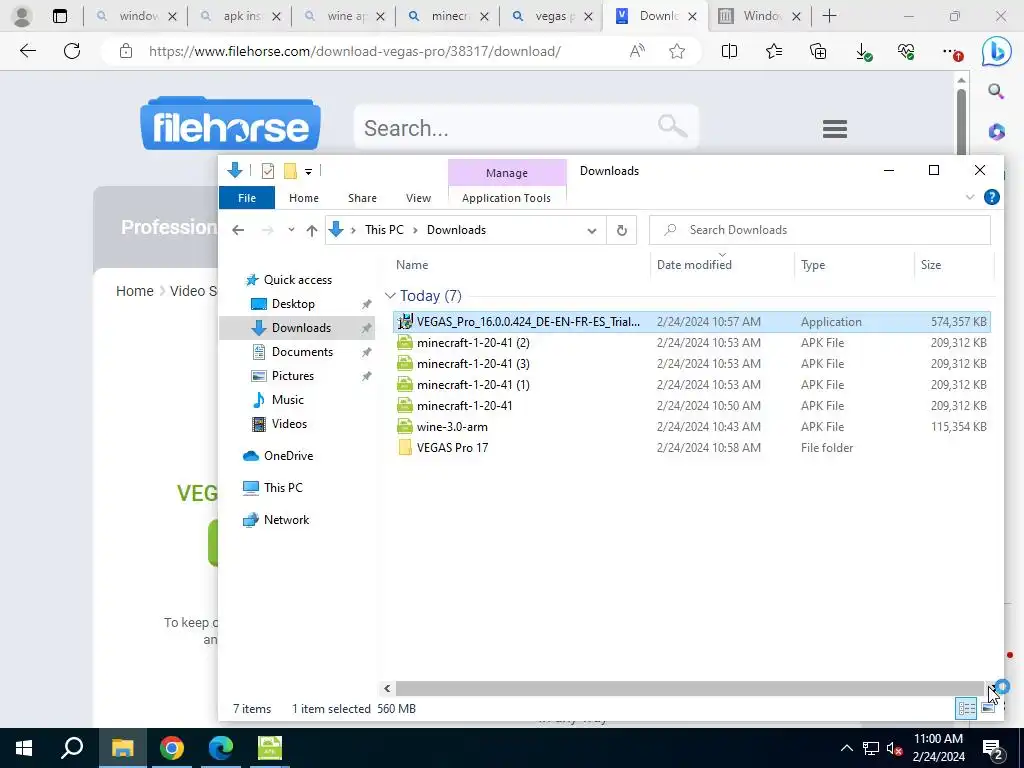Open taskbar search magnifier

(x=72, y=748)
